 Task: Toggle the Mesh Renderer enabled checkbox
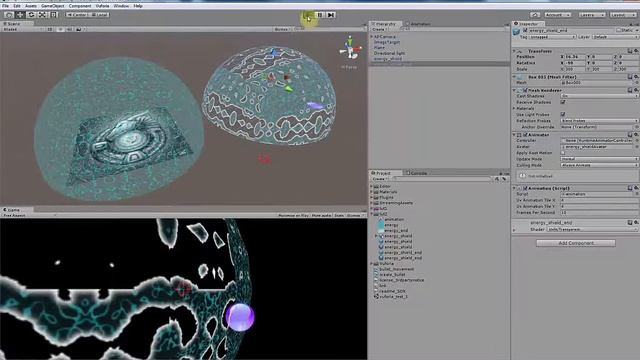pyautogui.click(x=525, y=90)
